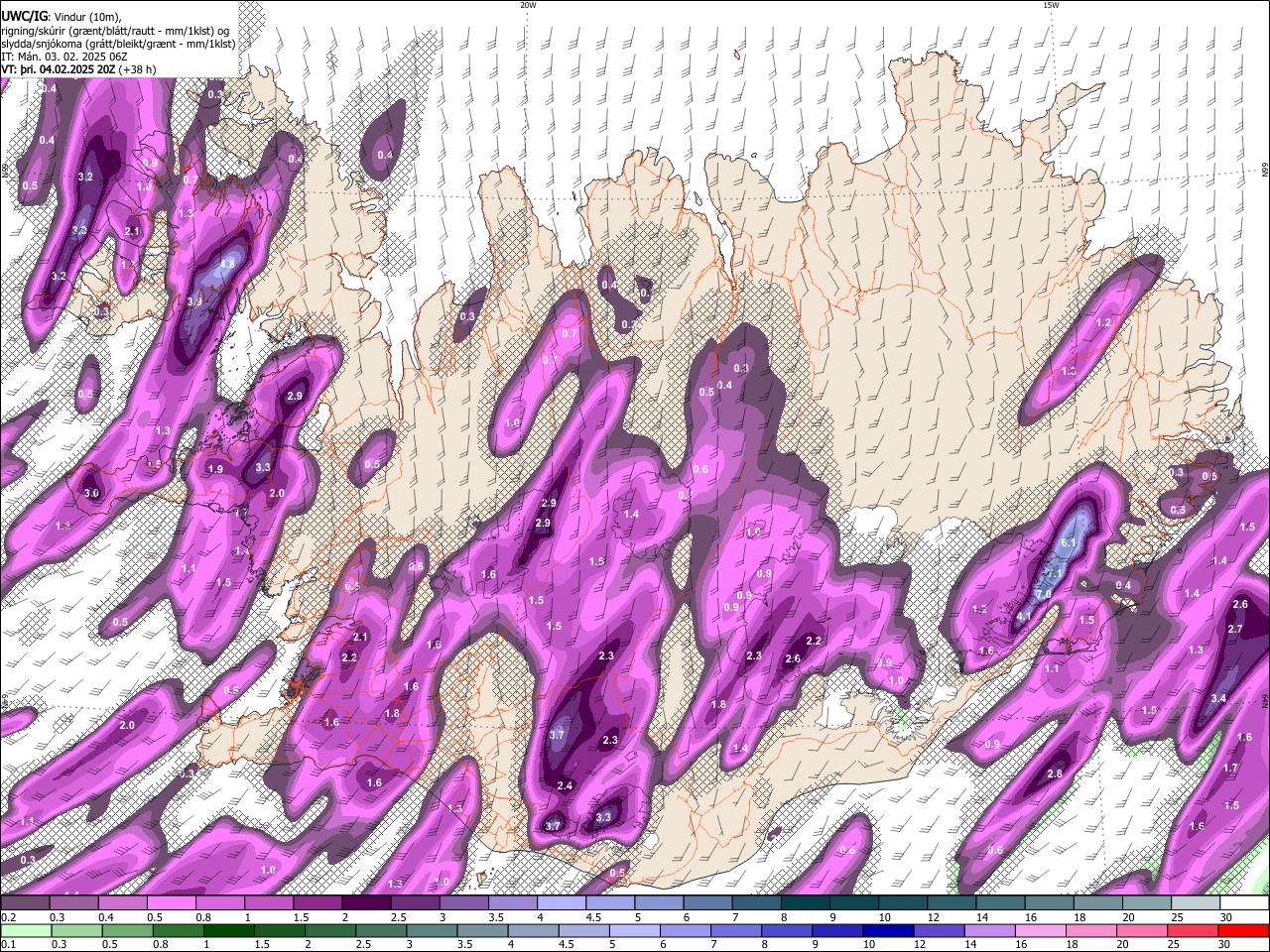Select top legend swatch between 14 and 16
This screenshot has height=952, width=1270.
1000,903
